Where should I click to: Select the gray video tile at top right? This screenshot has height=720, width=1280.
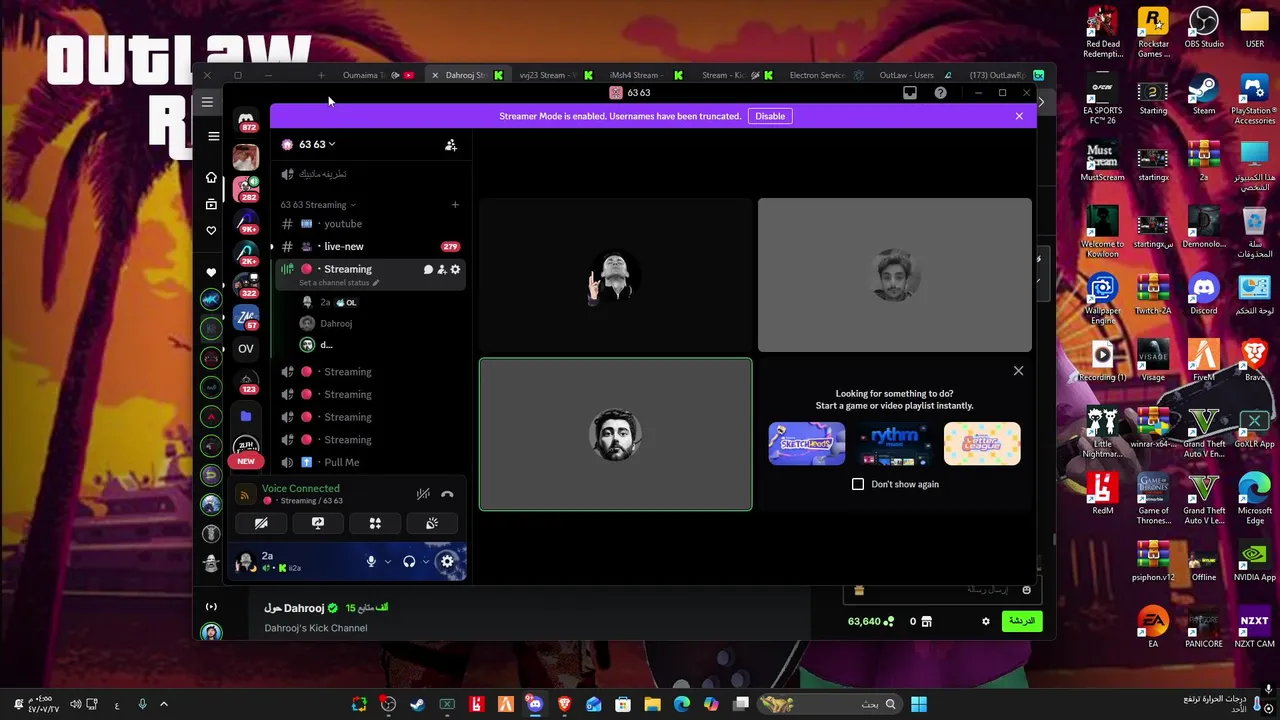894,275
